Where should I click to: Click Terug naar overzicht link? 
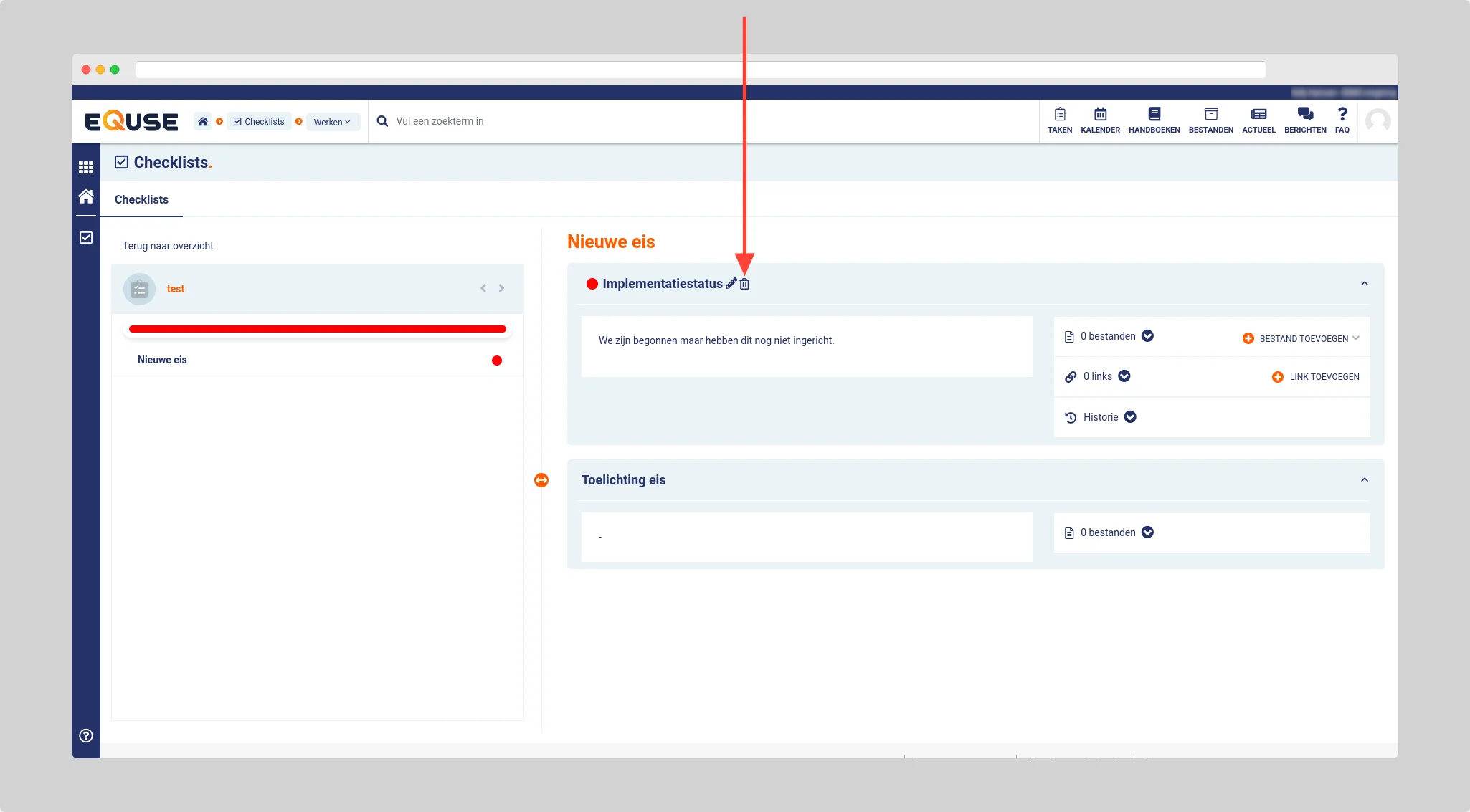click(x=168, y=246)
